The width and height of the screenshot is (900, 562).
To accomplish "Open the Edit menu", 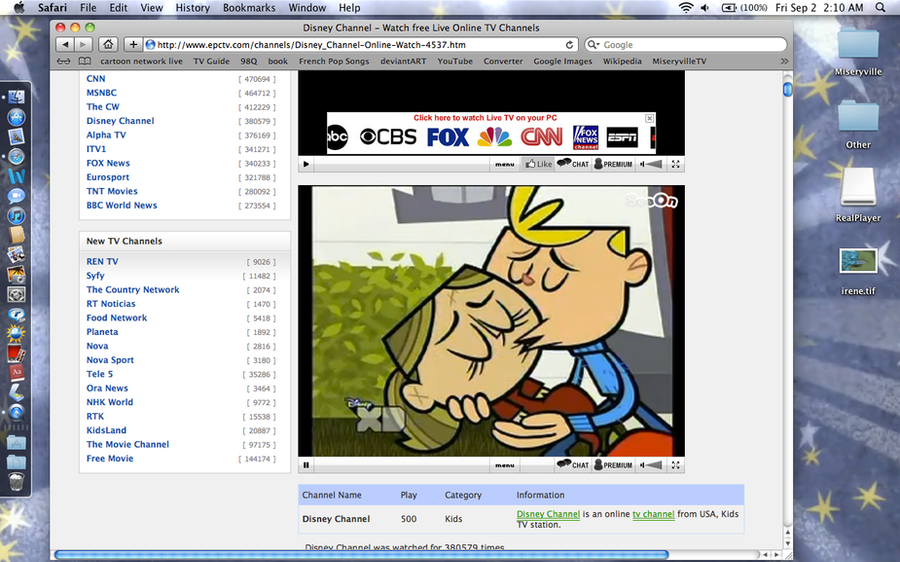I will (118, 8).
